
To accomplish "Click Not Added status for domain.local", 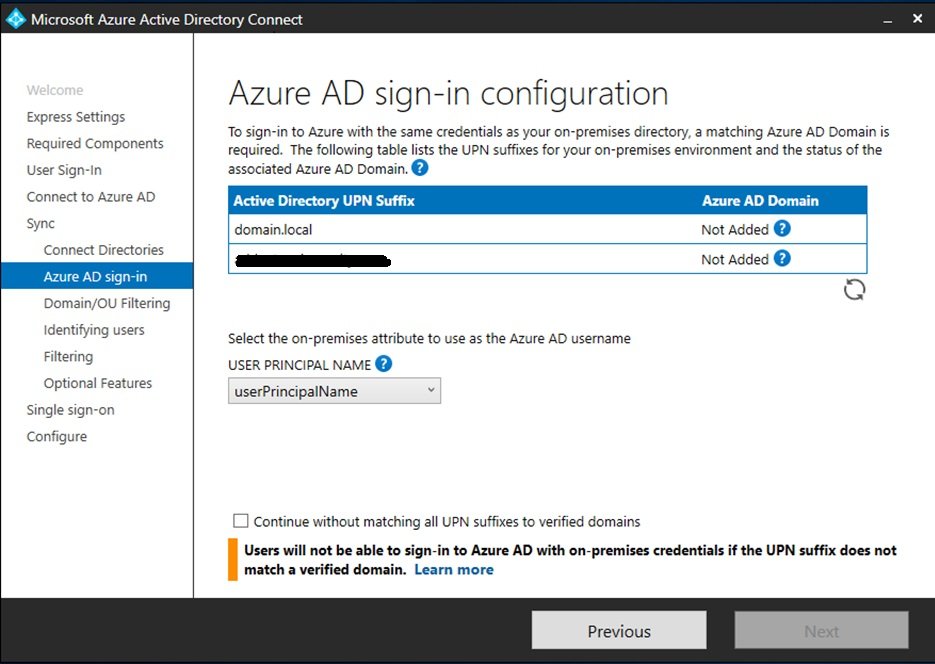I will click(735, 229).
